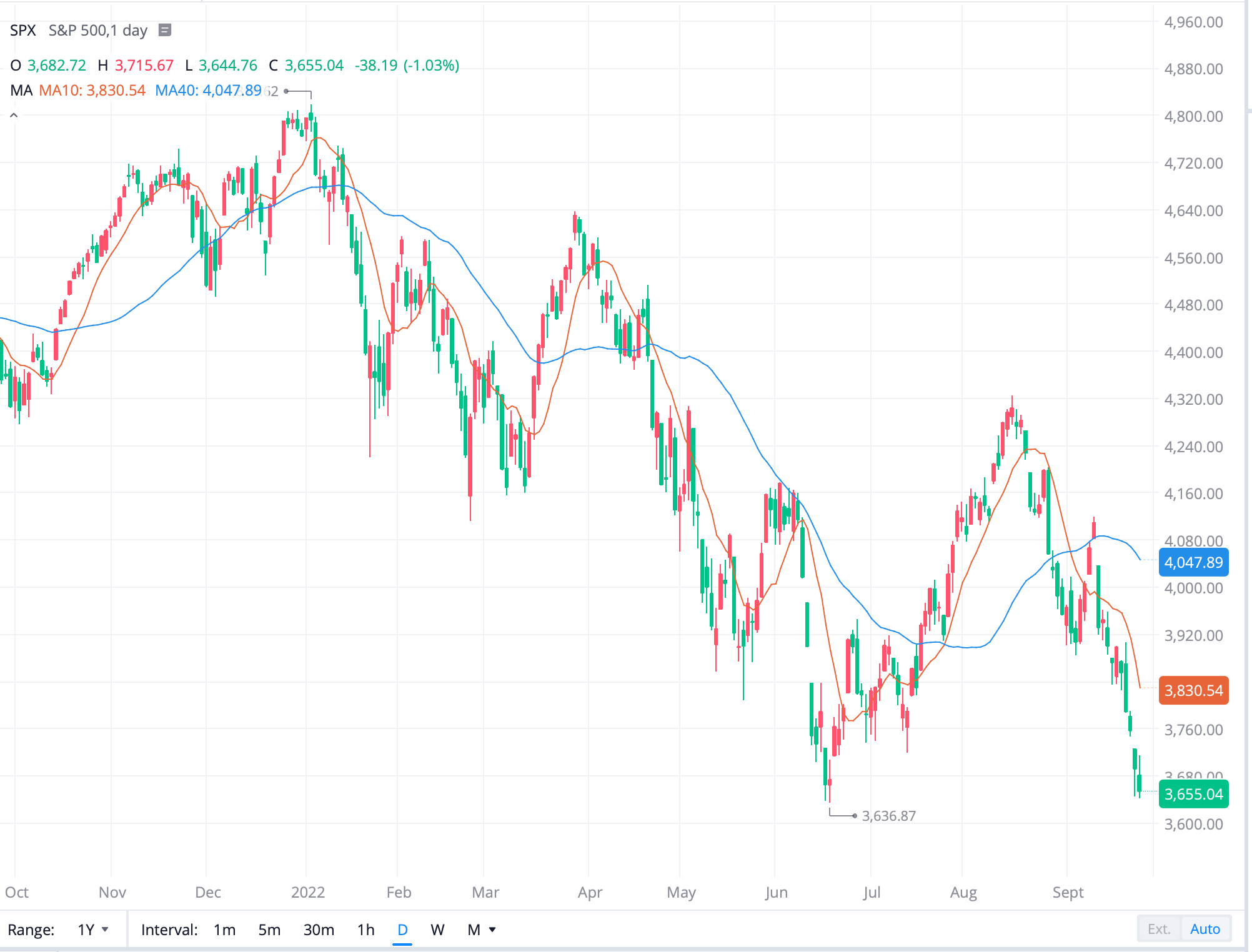This screenshot has height=952, width=1252.
Task: Click the orange 3,830.54 MA10 price tag
Action: pos(1193,690)
